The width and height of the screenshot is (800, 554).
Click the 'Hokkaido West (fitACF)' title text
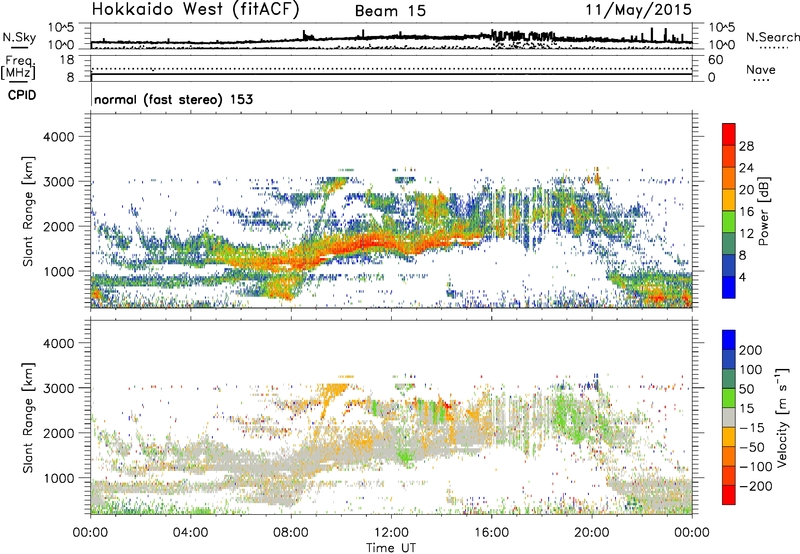click(x=195, y=9)
